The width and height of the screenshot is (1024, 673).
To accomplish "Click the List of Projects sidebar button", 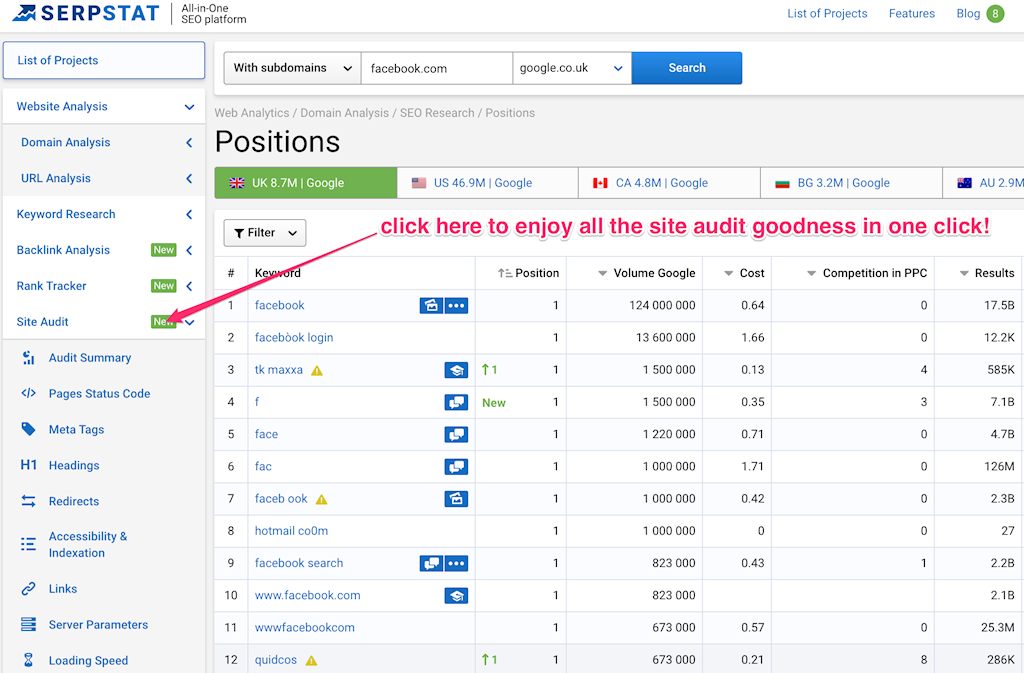I will point(104,60).
